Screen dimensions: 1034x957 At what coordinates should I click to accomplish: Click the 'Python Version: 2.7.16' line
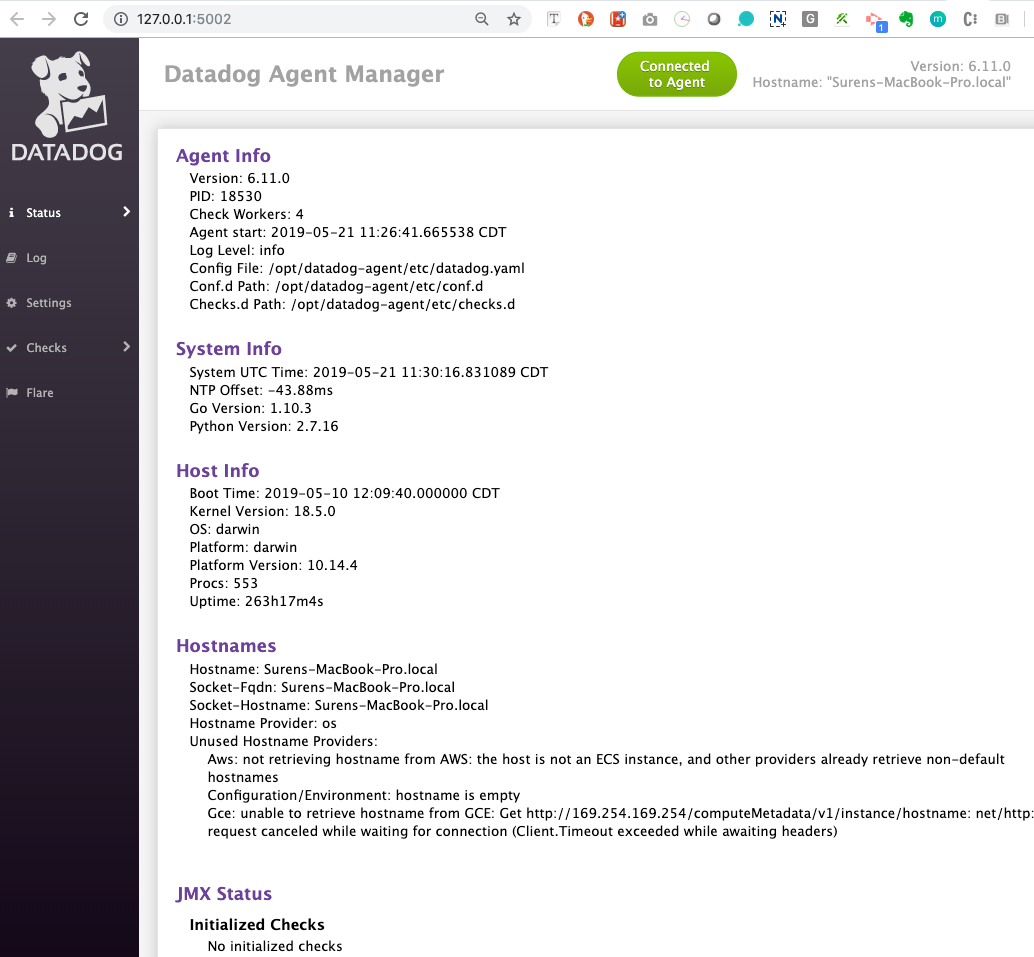pos(264,426)
